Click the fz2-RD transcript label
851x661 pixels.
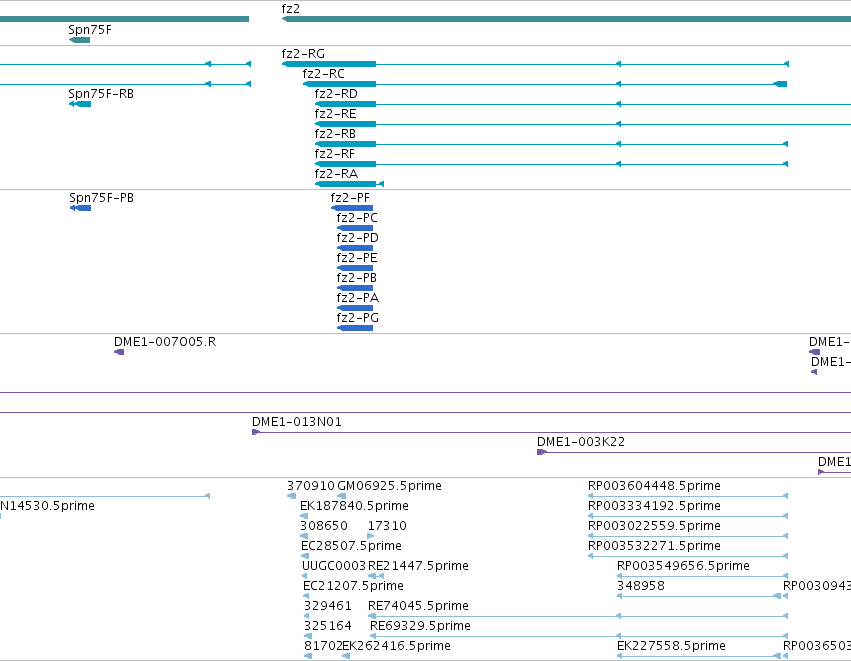pos(336,94)
